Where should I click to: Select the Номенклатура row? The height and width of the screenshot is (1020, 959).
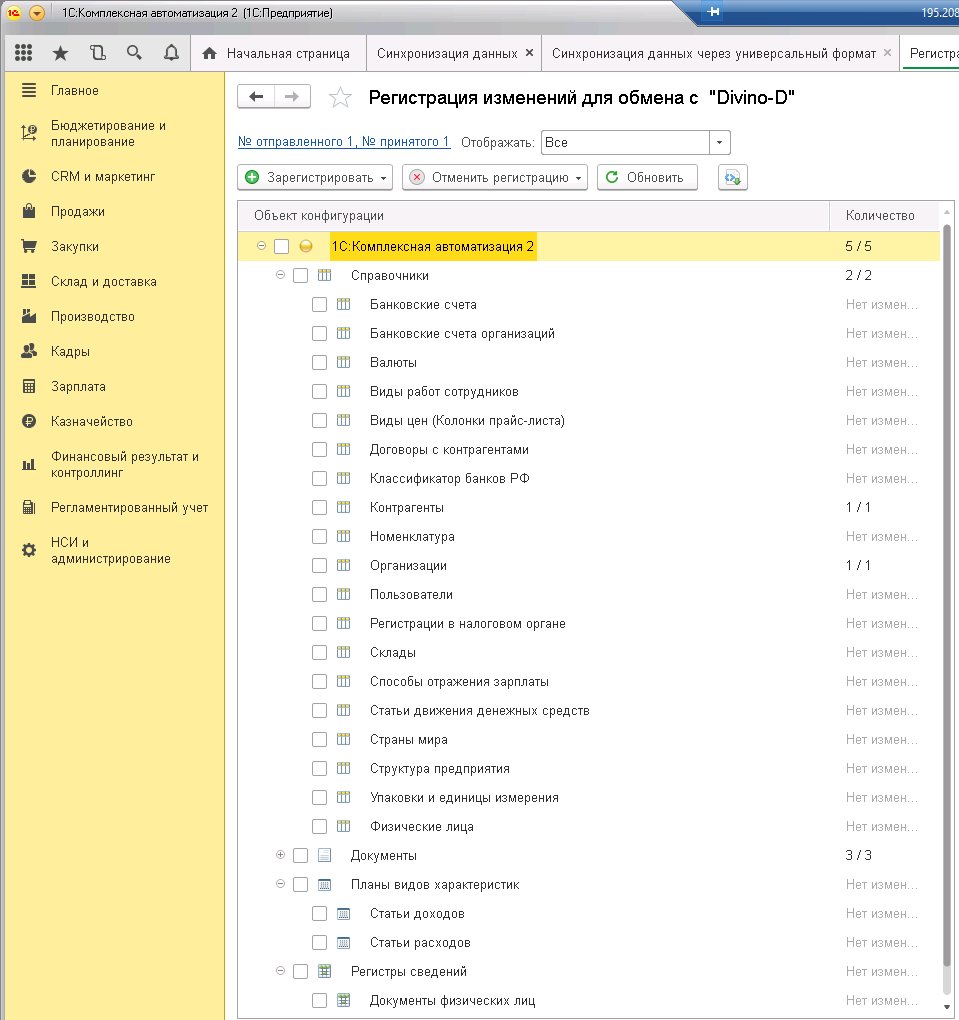pos(589,537)
